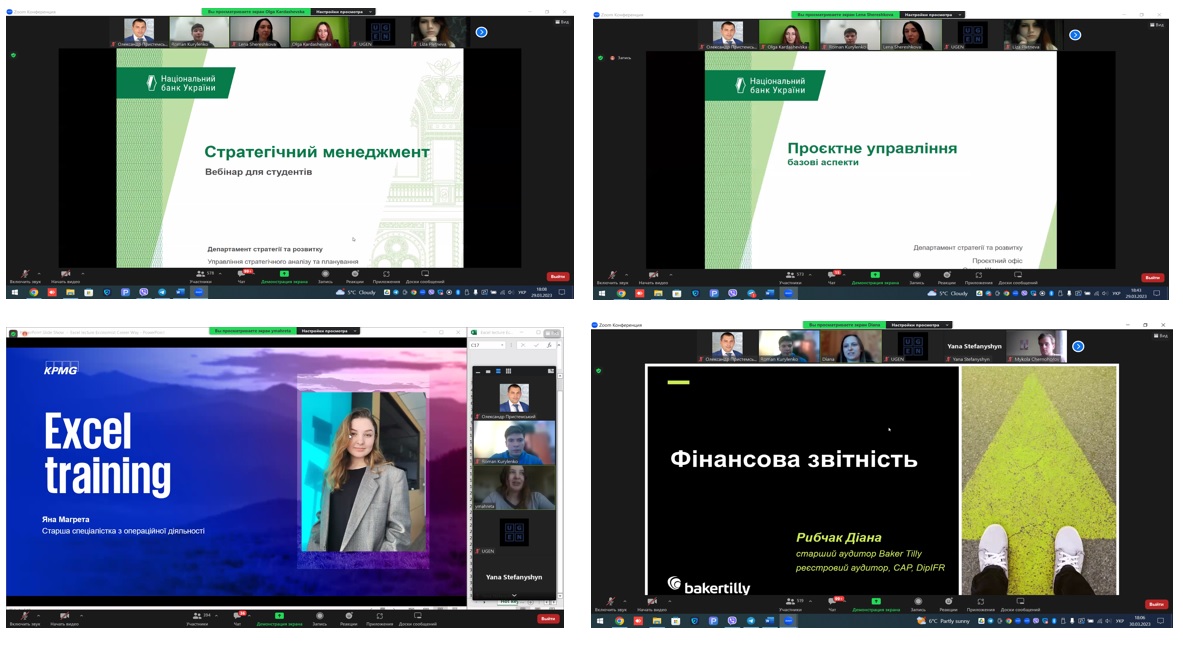
Task: Open Apps (Приложения) in Стратегічний менеджмент window
Action: pos(386,276)
